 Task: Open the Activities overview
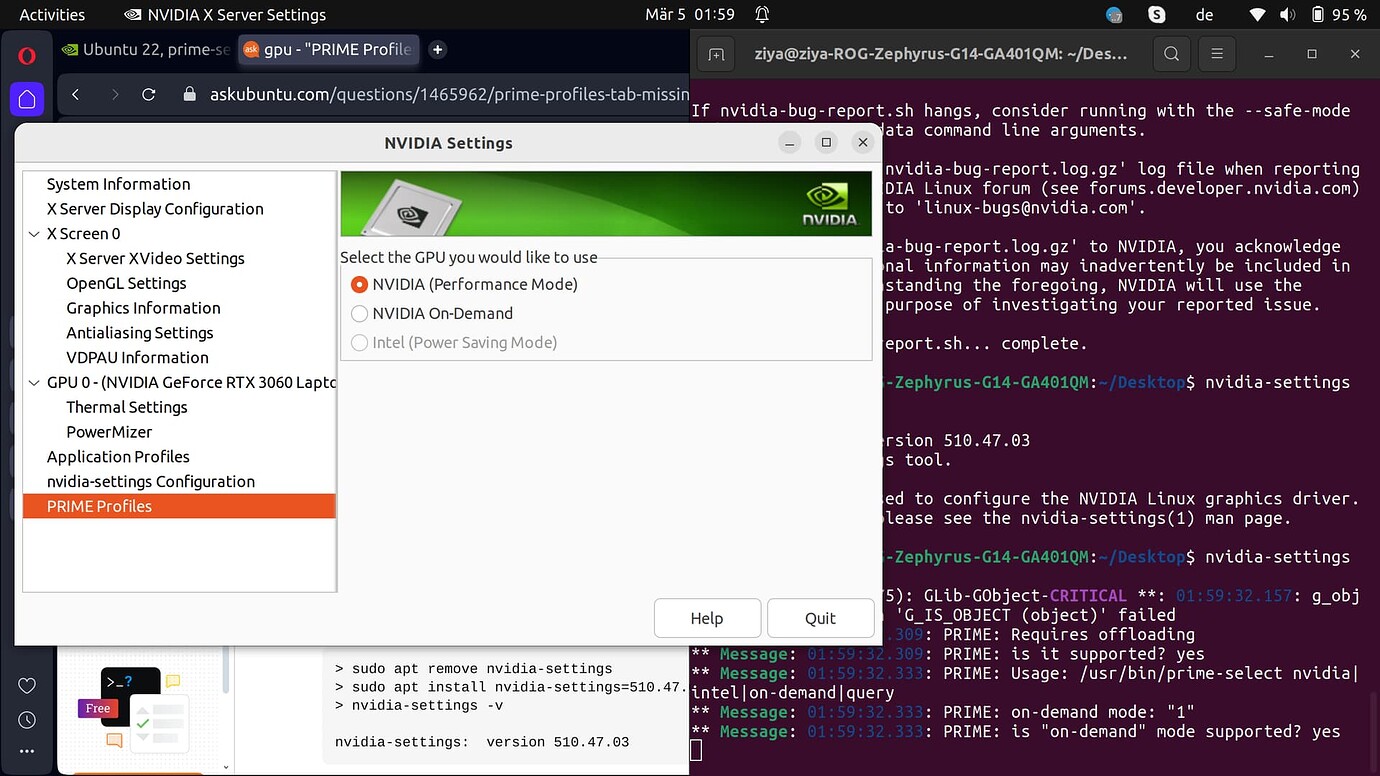52,15
